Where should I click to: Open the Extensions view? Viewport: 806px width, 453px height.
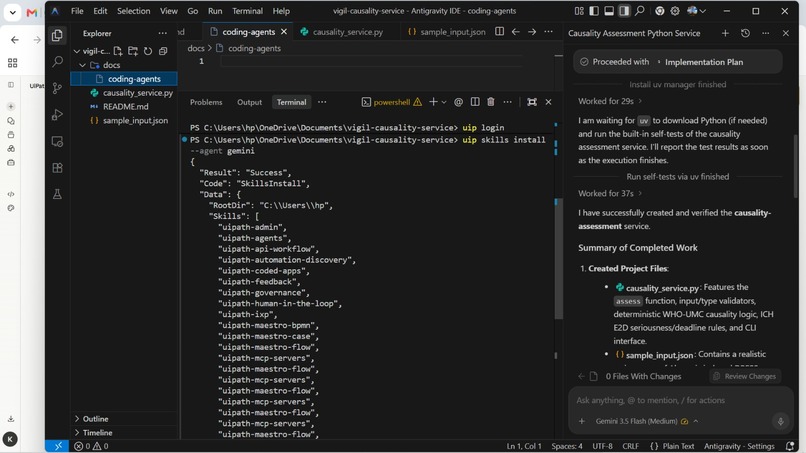coord(57,168)
